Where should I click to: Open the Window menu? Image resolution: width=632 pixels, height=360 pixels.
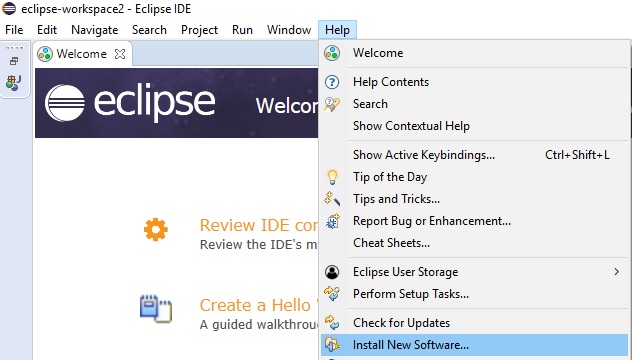tap(289, 30)
